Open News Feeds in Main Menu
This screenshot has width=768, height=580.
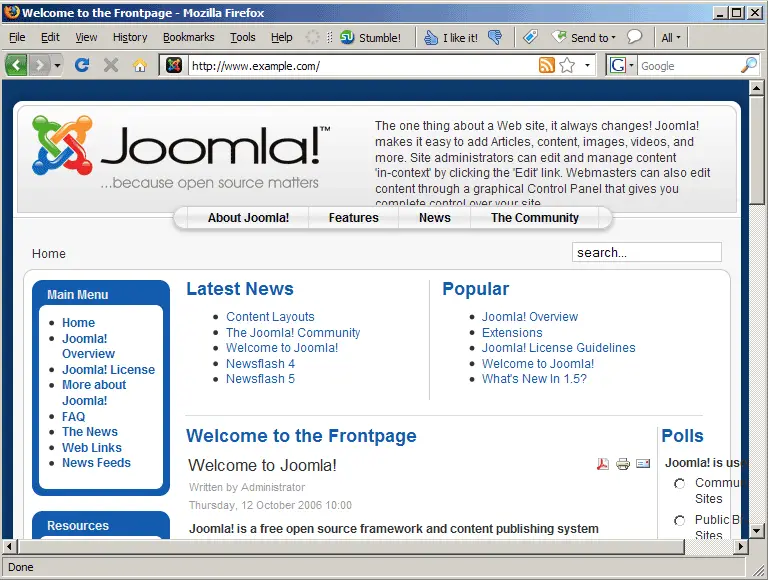click(x=96, y=462)
